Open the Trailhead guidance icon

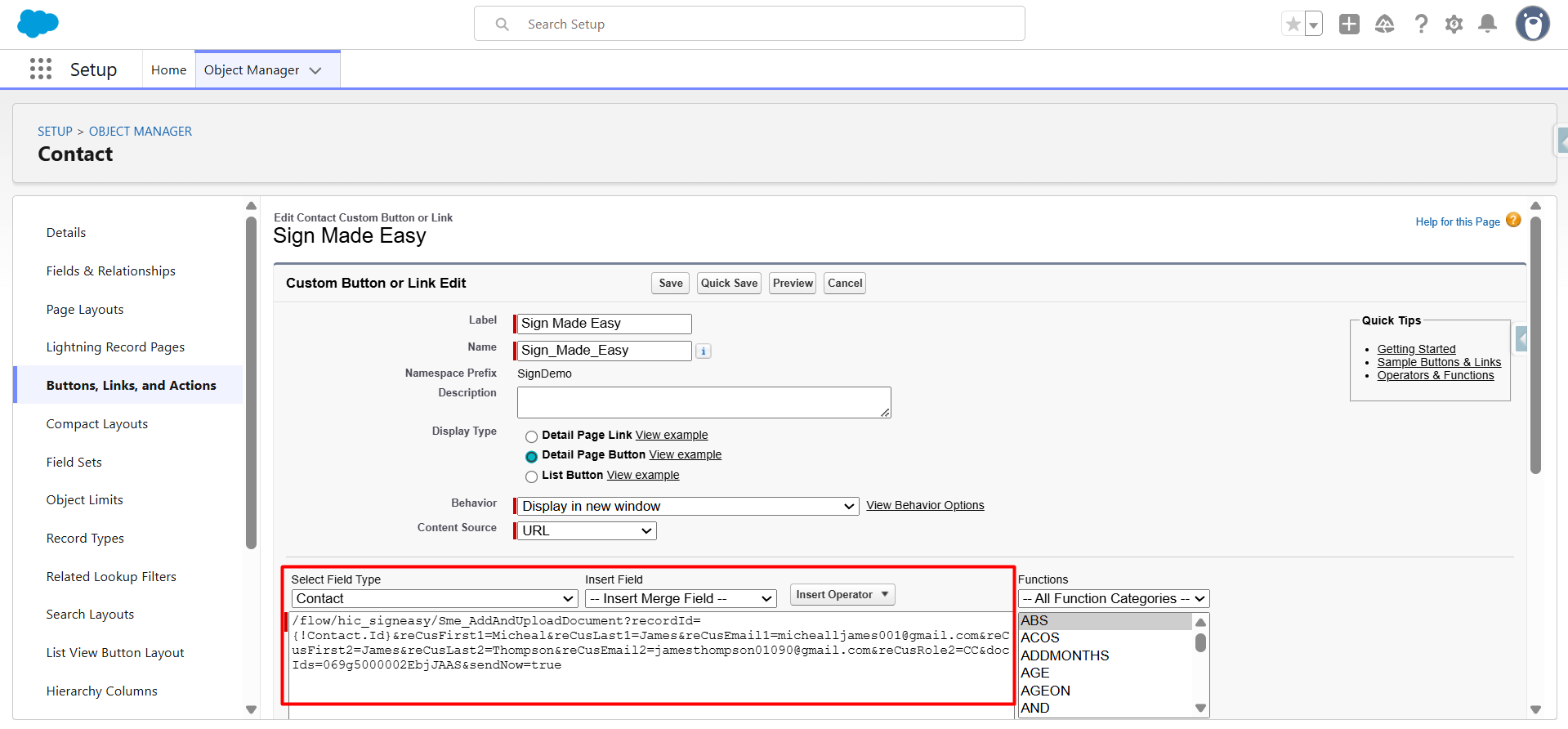pos(1385,25)
